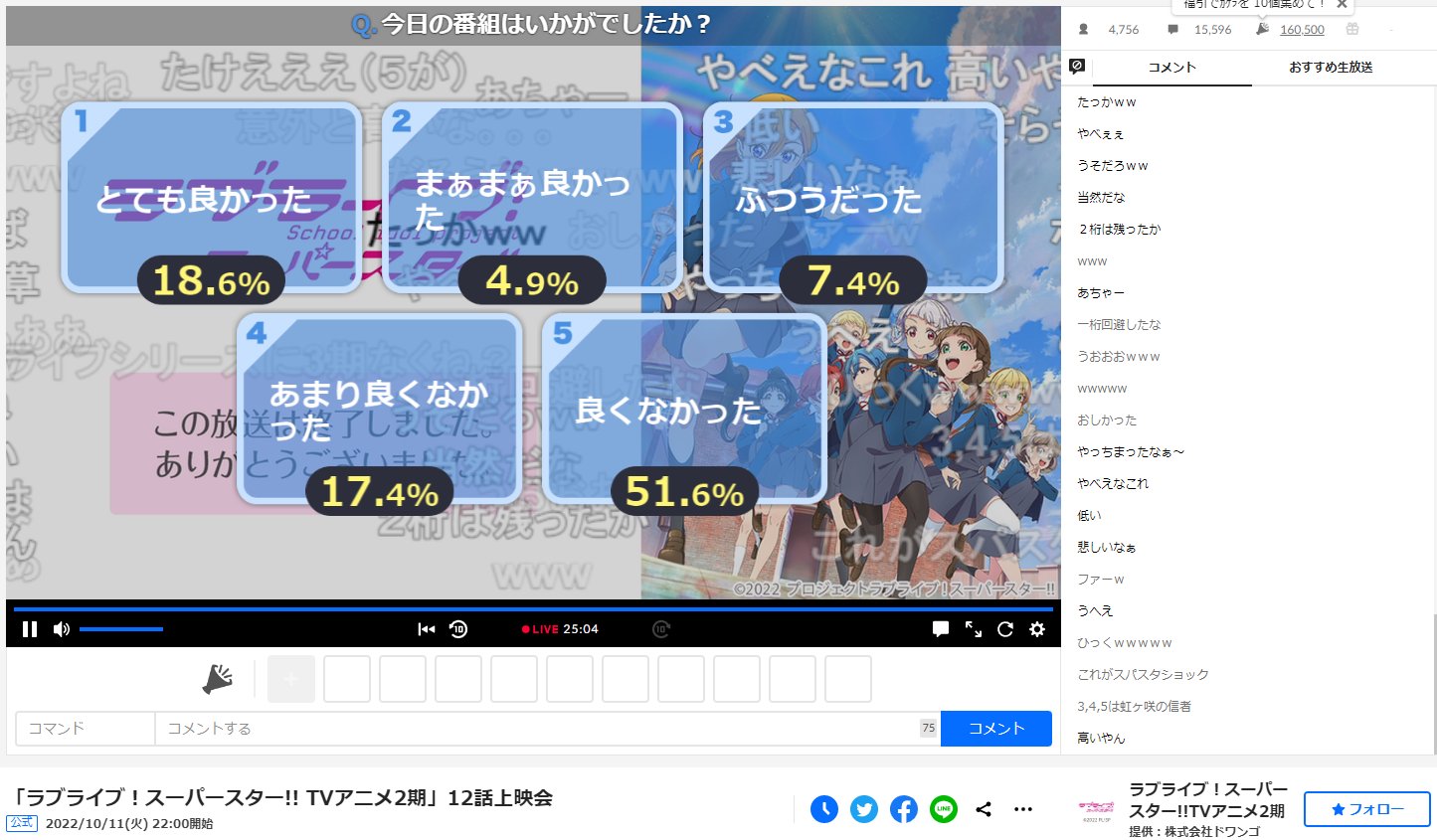Viewport: 1437px width, 840px height.
Task: Open the comment NG settings icon
Action: 1077,67
